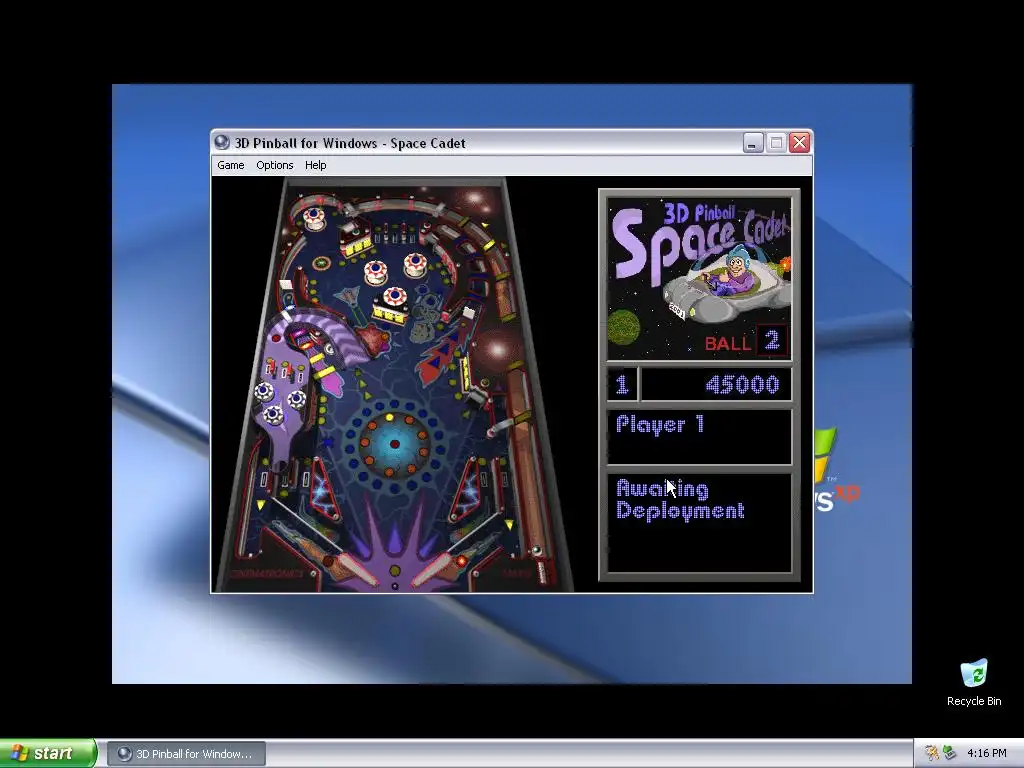Open the Windows Start menu
Viewport: 1024px width, 768px height.
pos(48,754)
